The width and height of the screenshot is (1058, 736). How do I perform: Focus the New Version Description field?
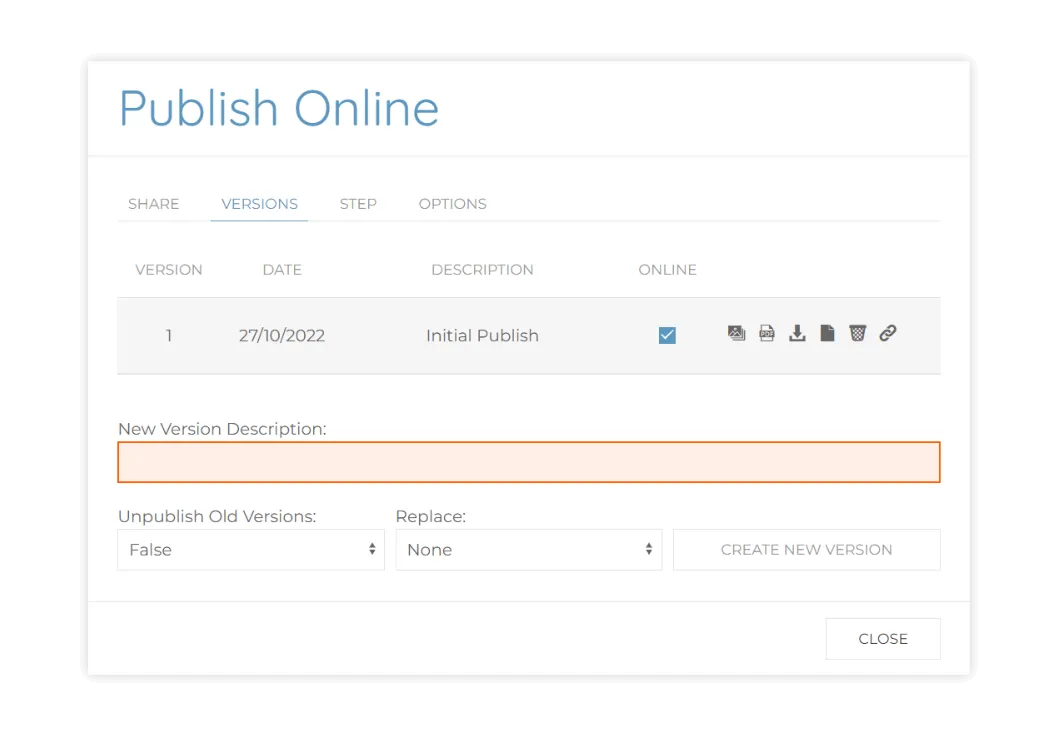[x=529, y=462]
